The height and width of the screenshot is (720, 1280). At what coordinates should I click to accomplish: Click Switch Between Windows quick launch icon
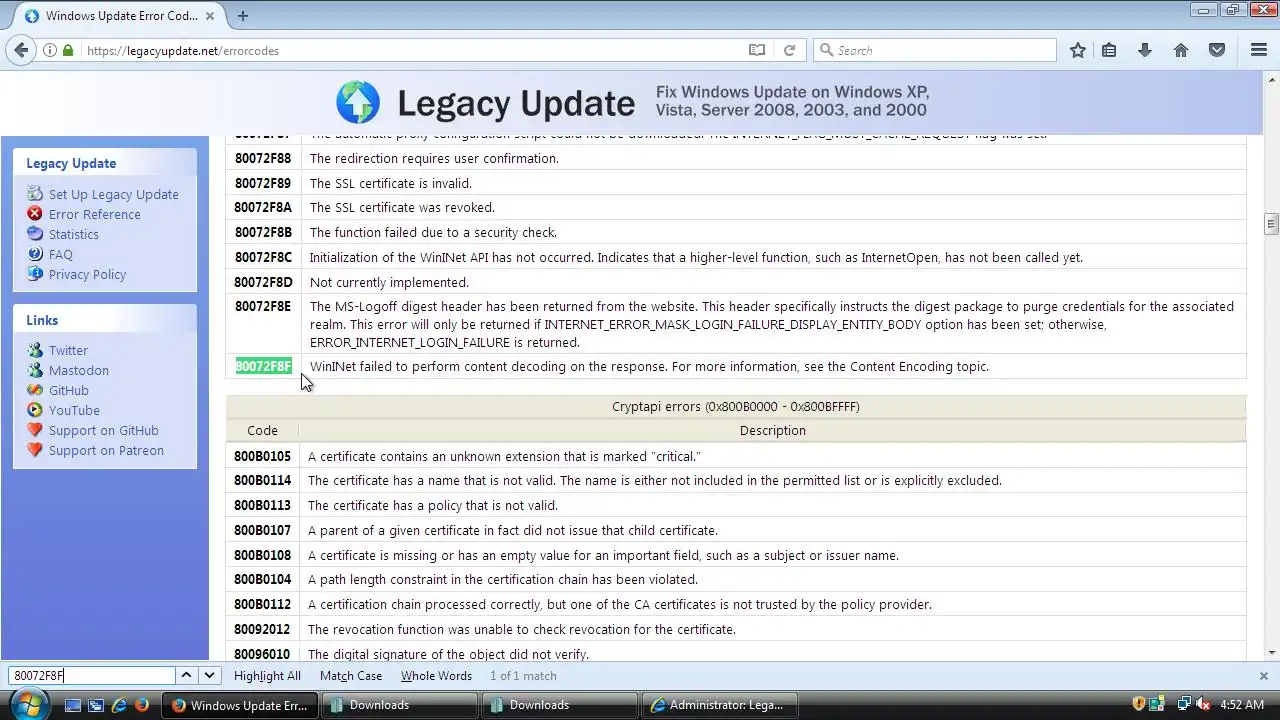(96, 705)
